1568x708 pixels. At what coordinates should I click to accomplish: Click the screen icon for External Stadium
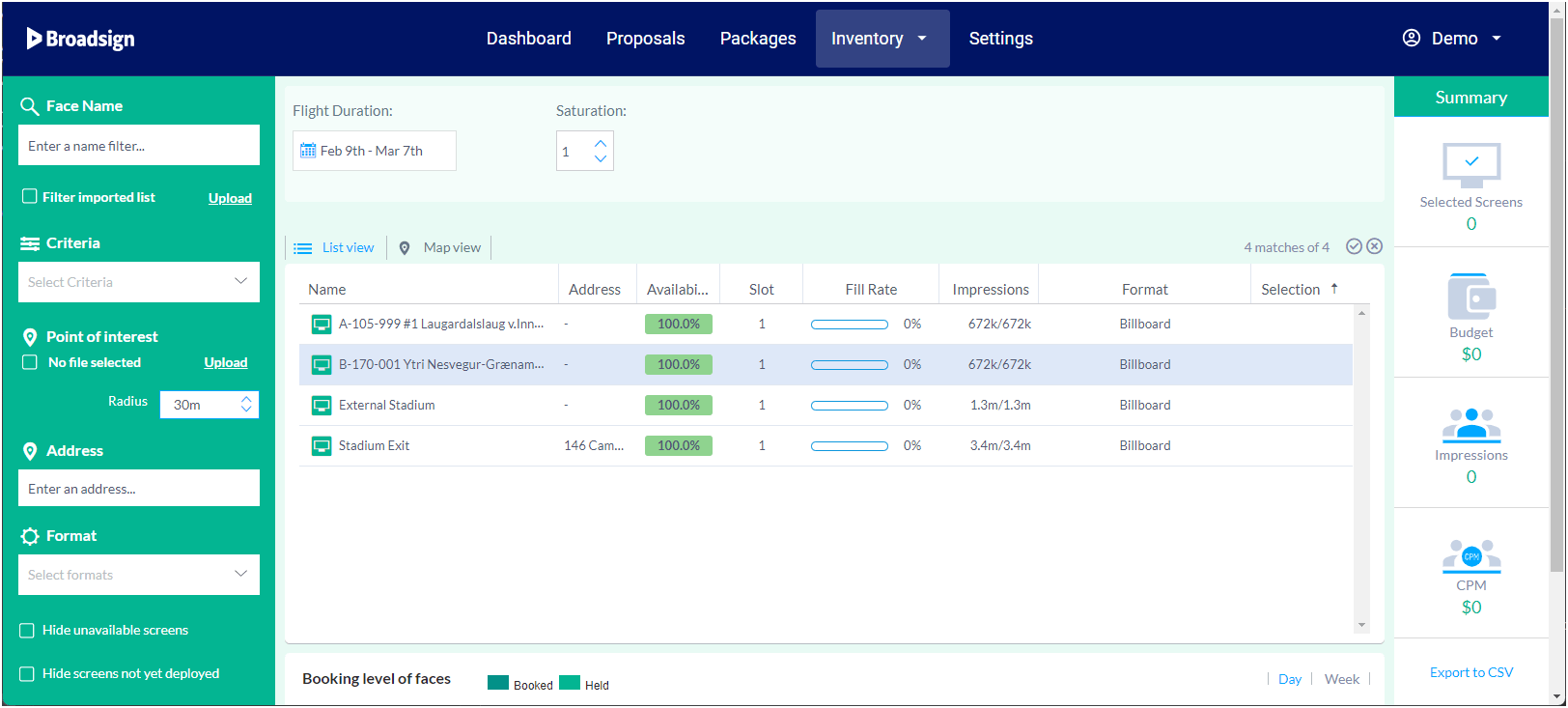(322, 406)
